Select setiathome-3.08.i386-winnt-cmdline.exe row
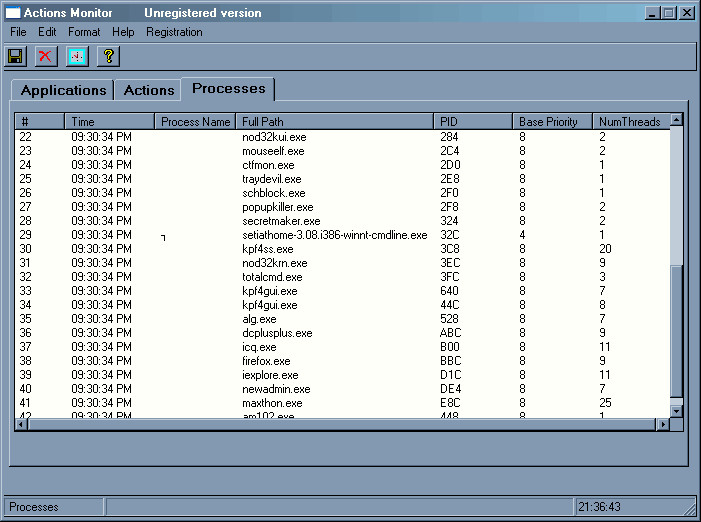Image resolution: width=701 pixels, height=522 pixels. point(342,235)
